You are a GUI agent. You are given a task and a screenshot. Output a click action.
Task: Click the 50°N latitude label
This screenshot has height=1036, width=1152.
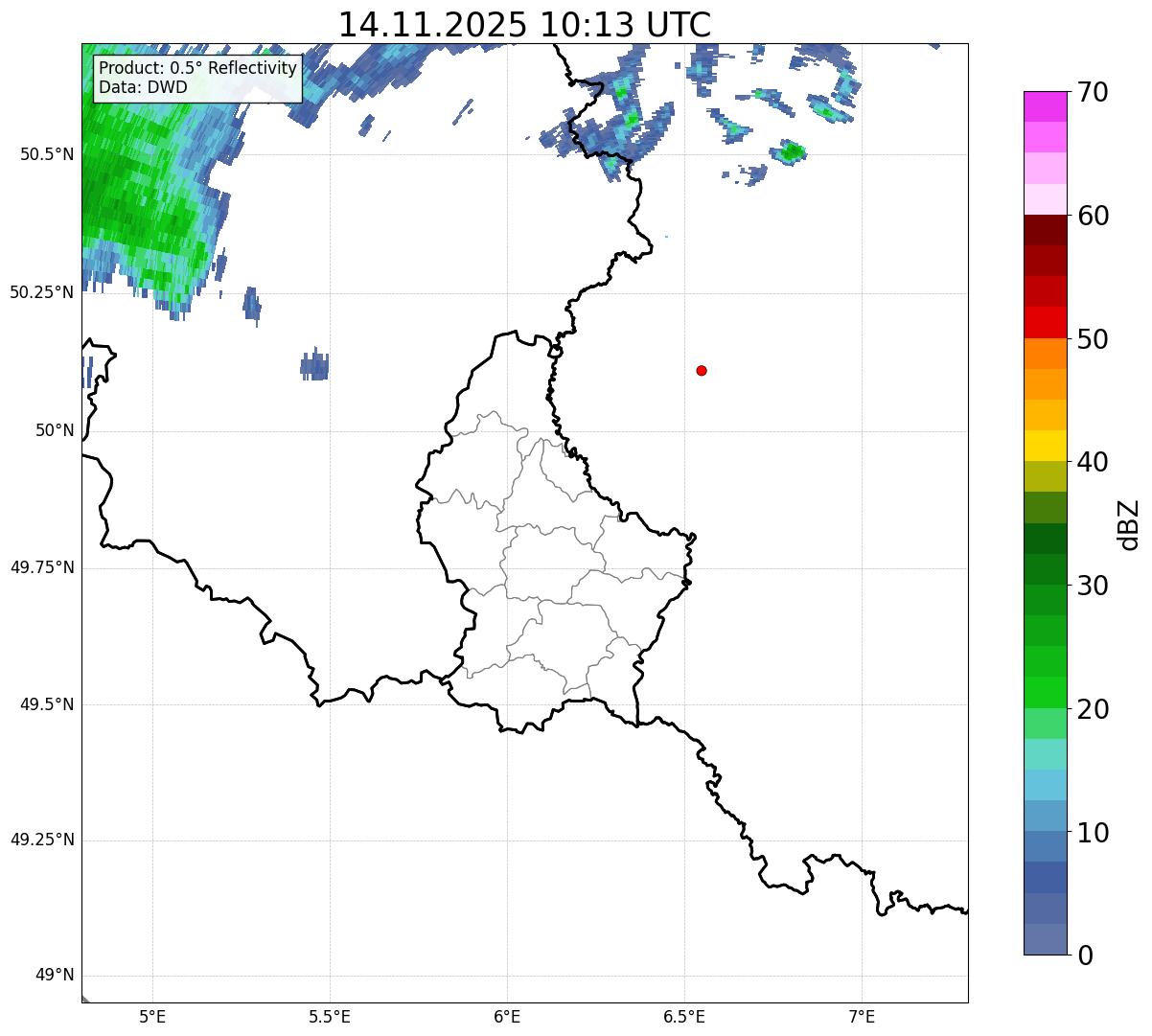[x=55, y=430]
